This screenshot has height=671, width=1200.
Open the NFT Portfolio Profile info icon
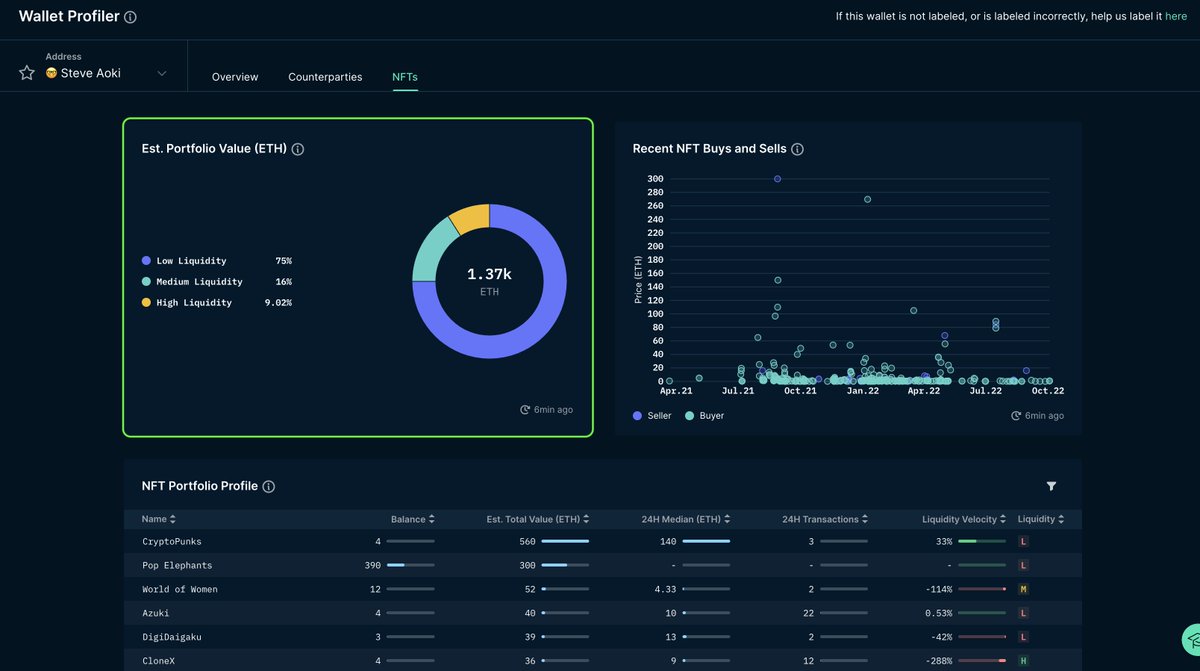click(267, 486)
